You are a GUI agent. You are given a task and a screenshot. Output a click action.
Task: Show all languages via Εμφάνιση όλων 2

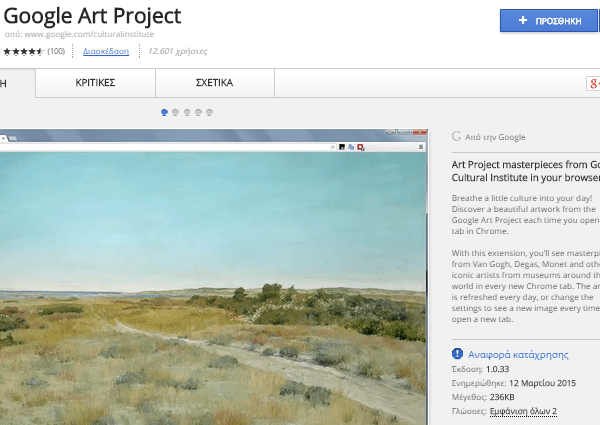coord(523,411)
